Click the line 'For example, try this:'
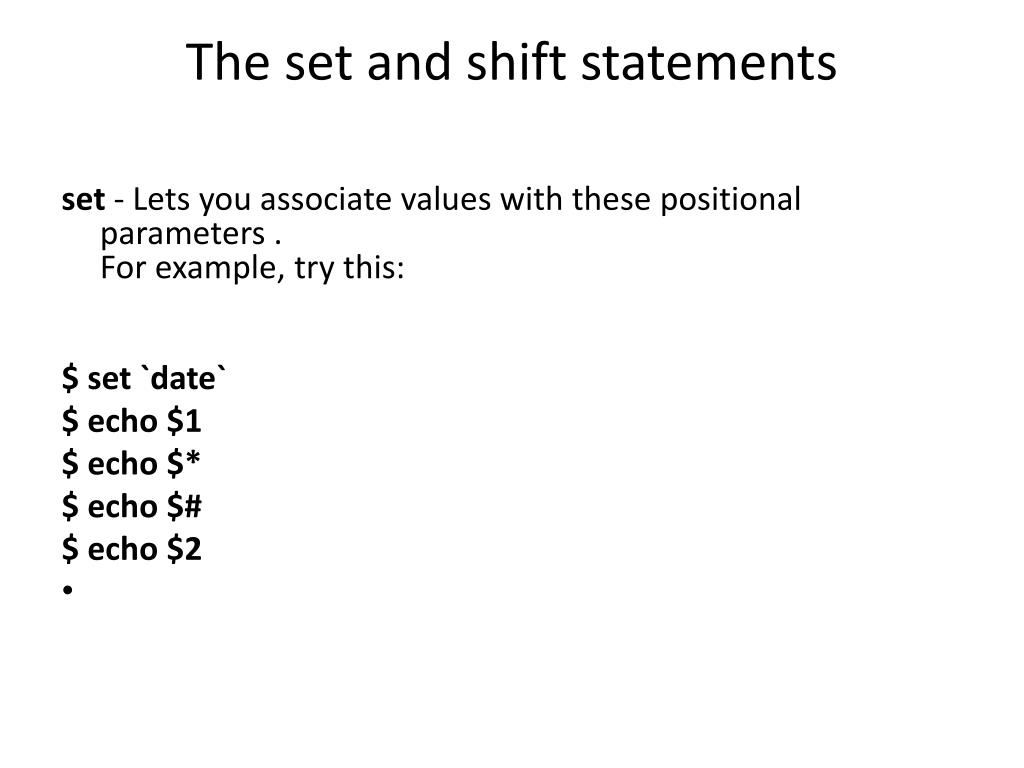1024x768 pixels. [252, 268]
